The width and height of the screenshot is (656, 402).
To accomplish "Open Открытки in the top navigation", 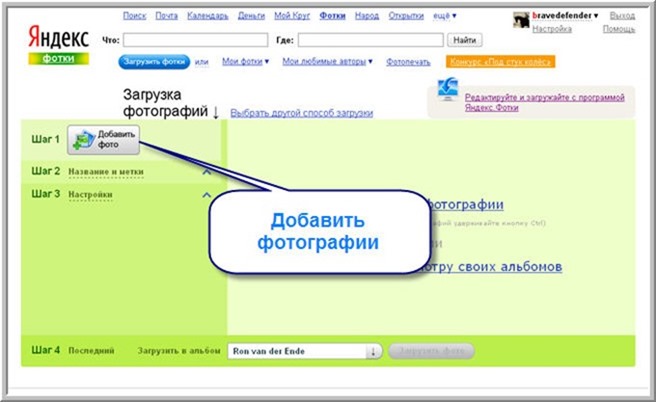I will (406, 16).
